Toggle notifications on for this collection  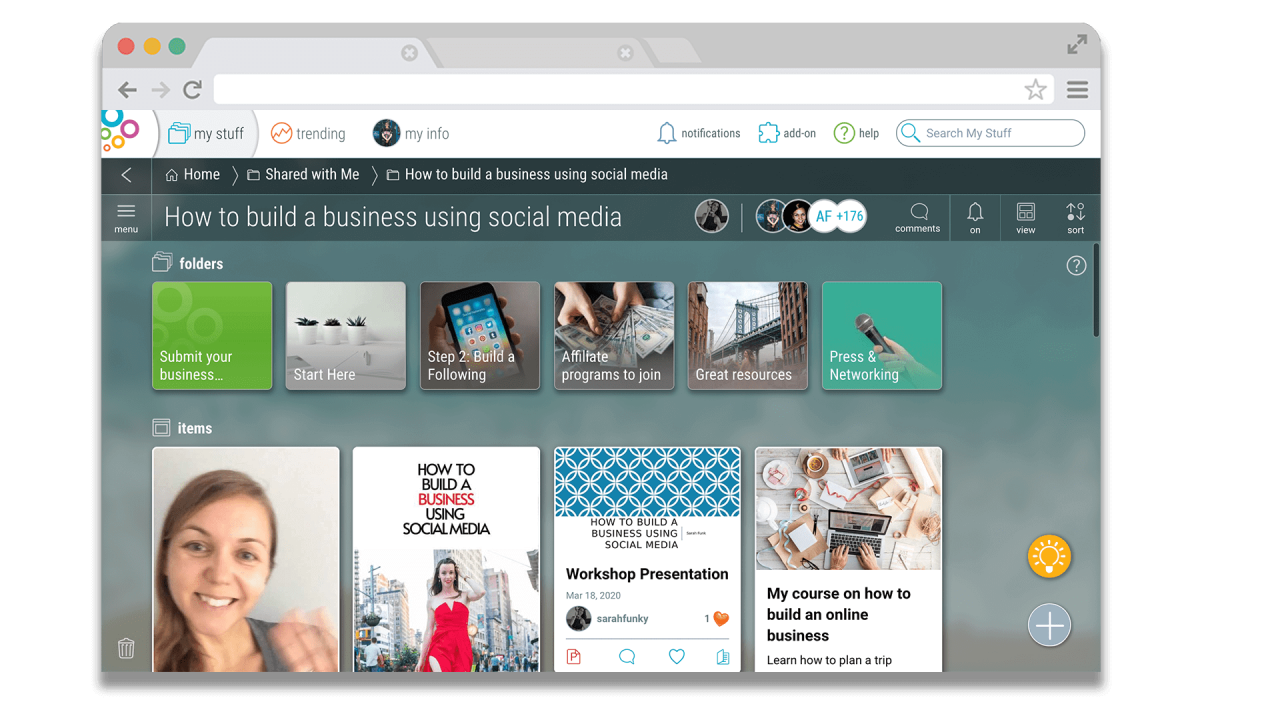(975, 216)
